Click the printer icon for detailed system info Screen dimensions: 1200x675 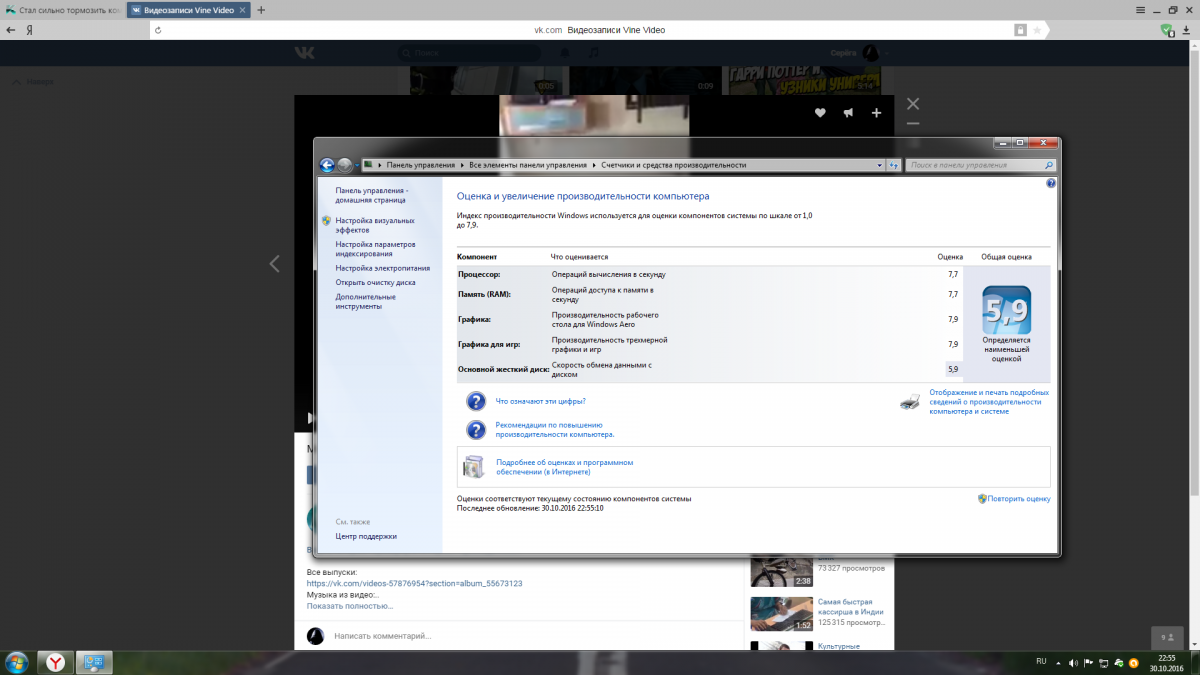tap(910, 402)
